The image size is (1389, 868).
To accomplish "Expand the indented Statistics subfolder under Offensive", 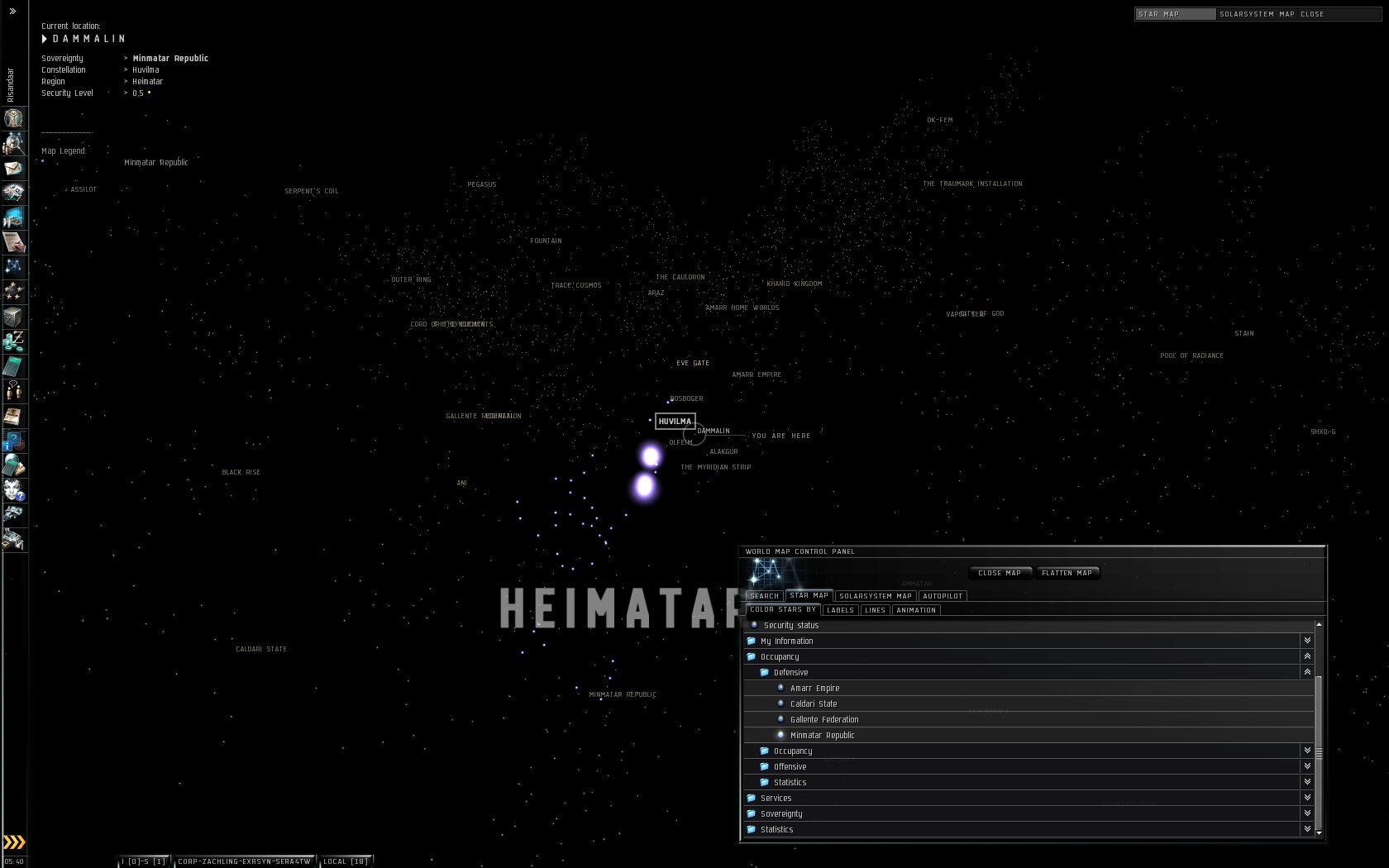I will [1307, 782].
